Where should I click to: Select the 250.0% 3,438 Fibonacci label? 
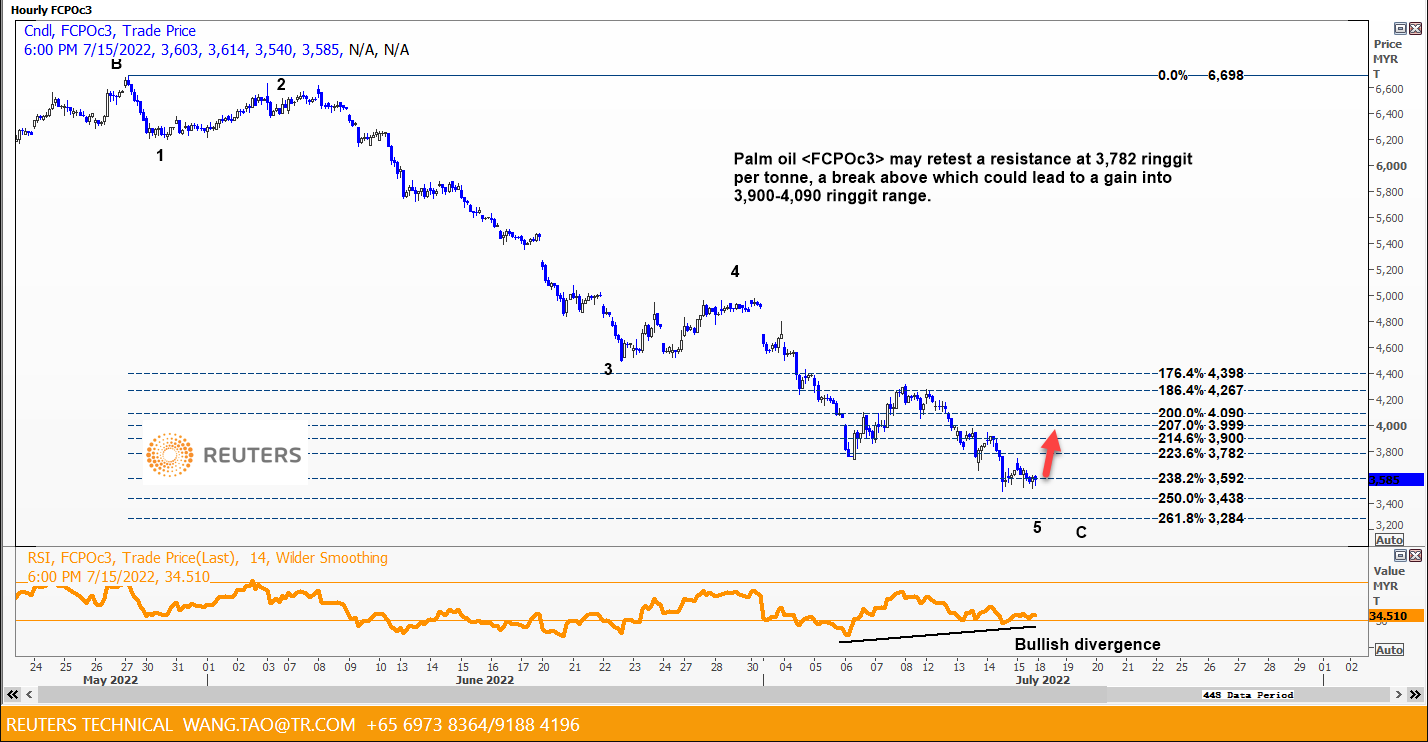pyautogui.click(x=1200, y=498)
